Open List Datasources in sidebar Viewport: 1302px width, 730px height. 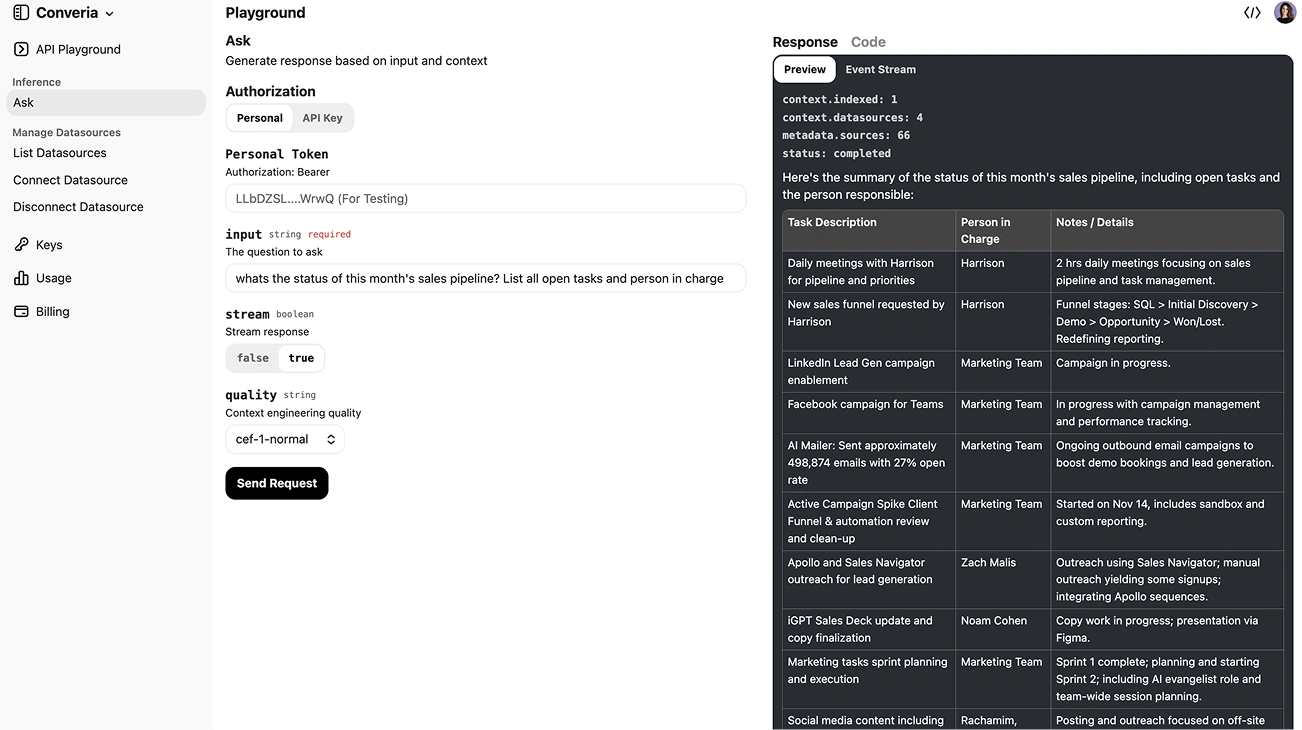point(60,153)
